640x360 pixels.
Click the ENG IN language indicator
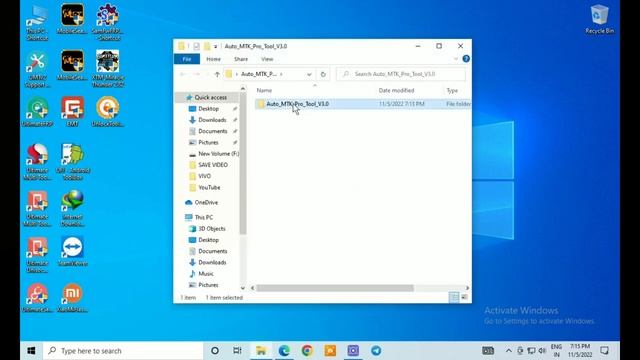tap(556, 351)
